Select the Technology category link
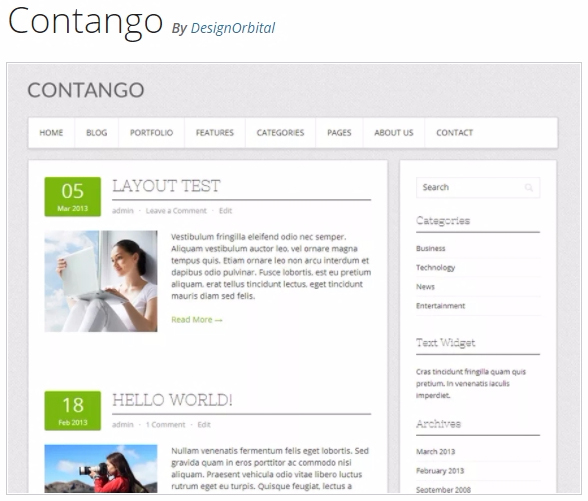Screen dimensions: 588x501 (x=435, y=267)
